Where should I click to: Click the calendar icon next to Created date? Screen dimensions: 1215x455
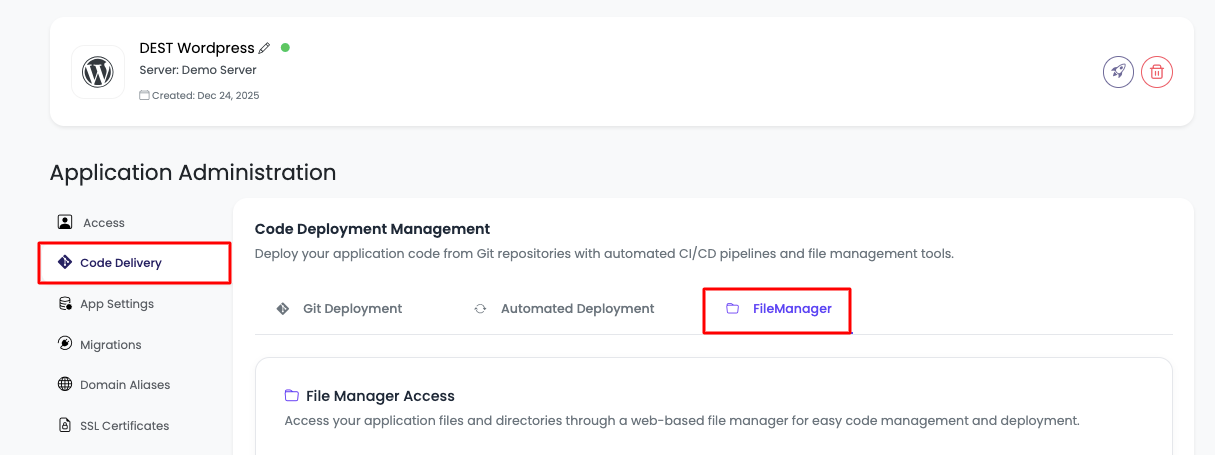coord(144,96)
